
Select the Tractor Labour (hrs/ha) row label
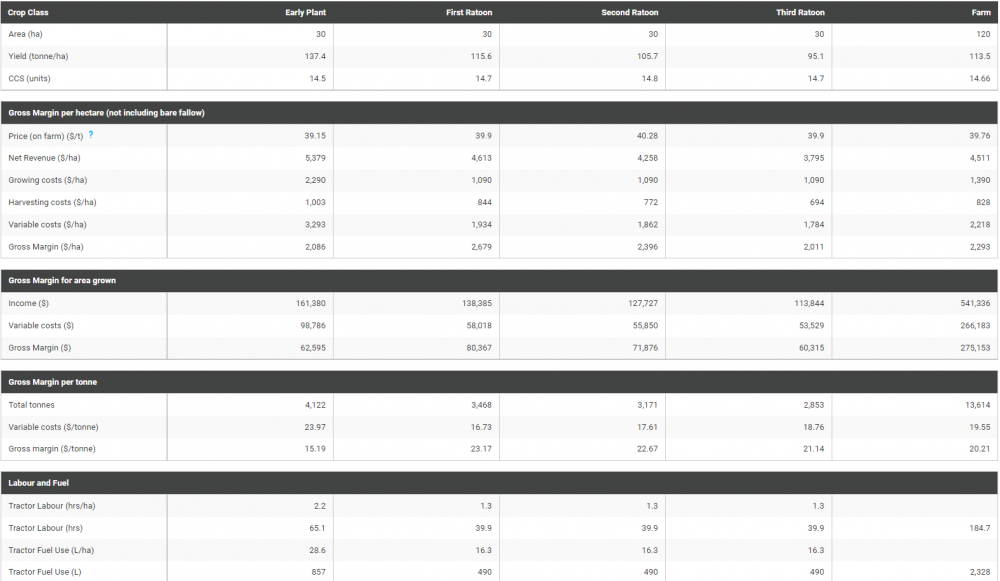tap(52, 506)
